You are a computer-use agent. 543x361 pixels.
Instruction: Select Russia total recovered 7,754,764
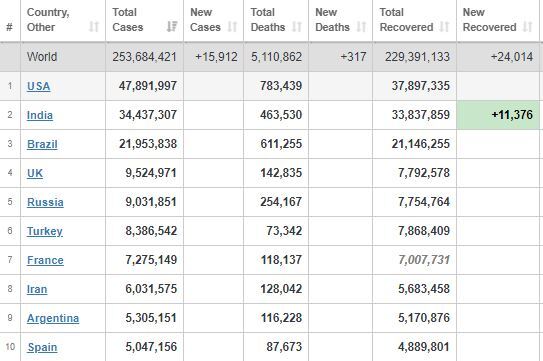(x=424, y=202)
